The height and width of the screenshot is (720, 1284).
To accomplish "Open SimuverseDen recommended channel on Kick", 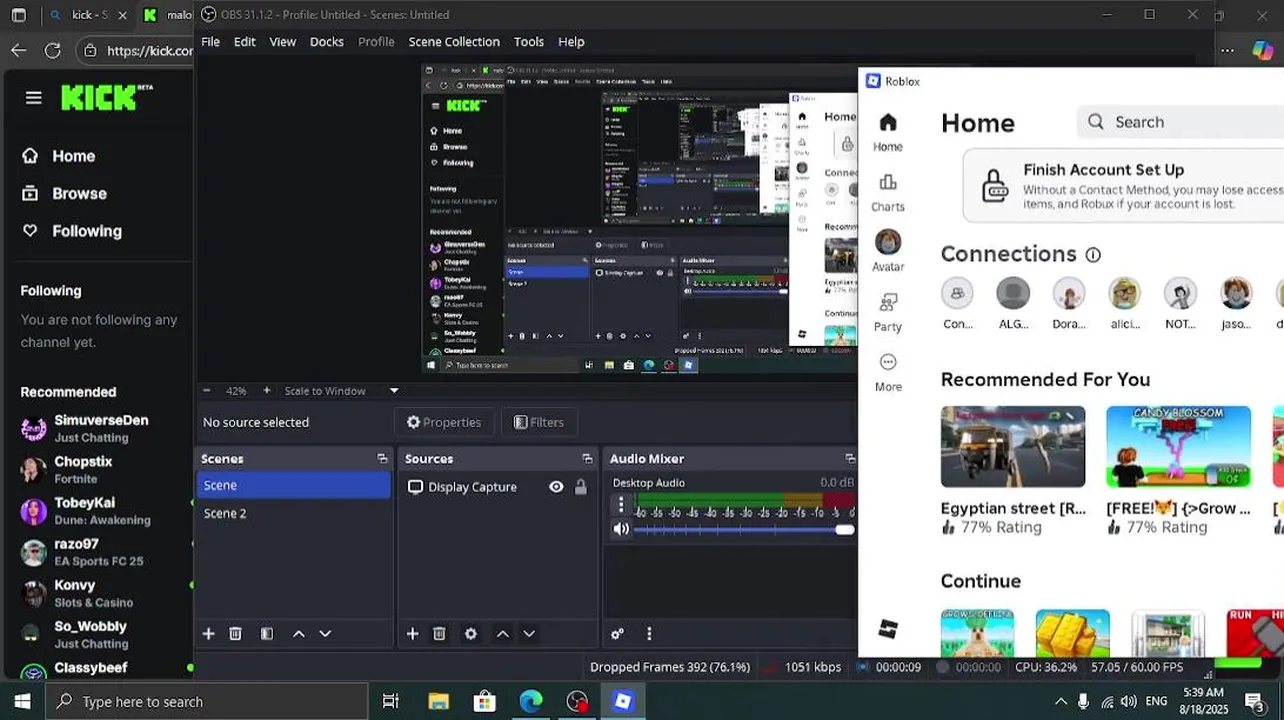I will (100, 429).
